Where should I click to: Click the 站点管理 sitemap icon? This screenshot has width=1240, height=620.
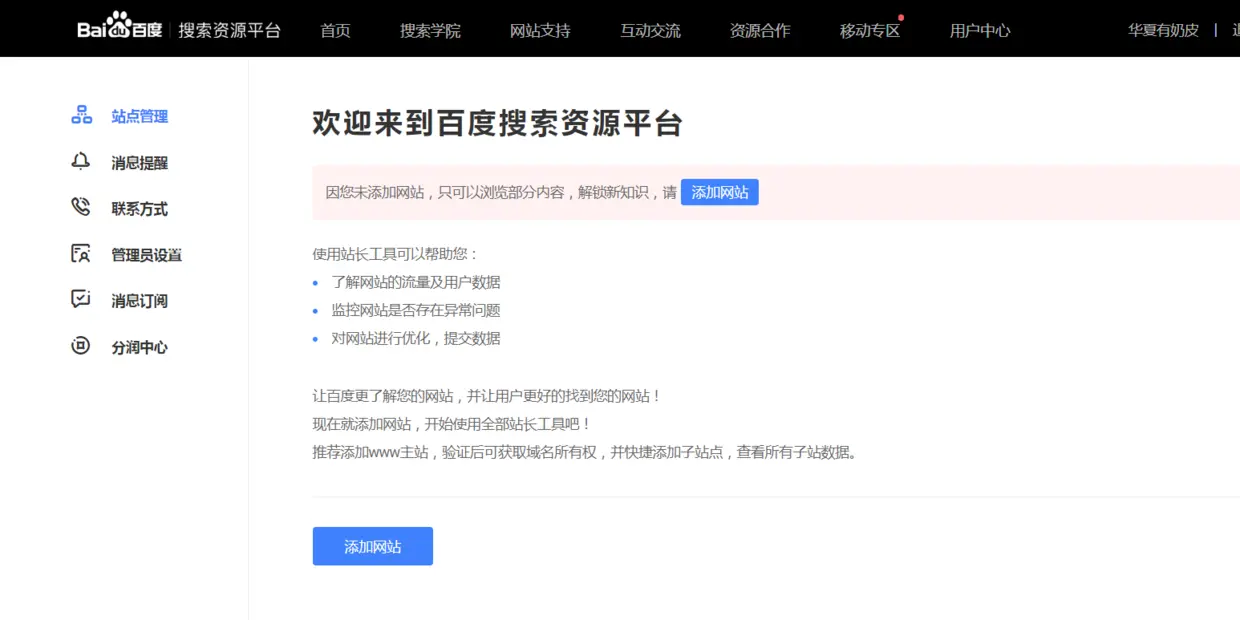pyautogui.click(x=81, y=115)
